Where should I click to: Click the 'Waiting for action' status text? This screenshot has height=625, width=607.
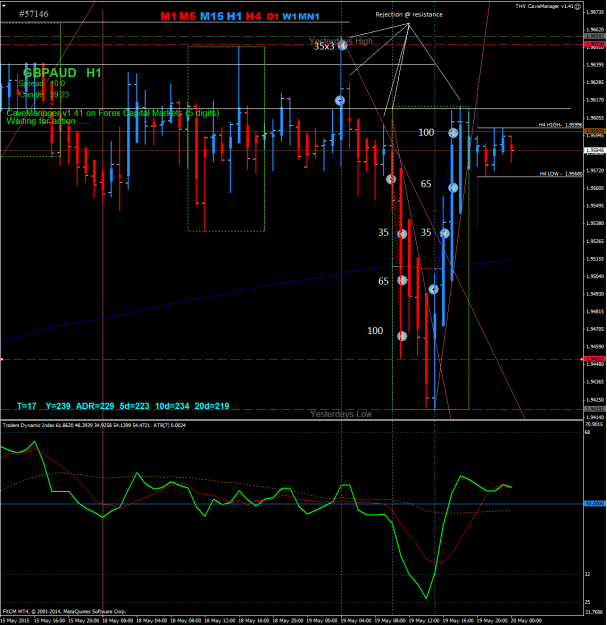pos(49,121)
